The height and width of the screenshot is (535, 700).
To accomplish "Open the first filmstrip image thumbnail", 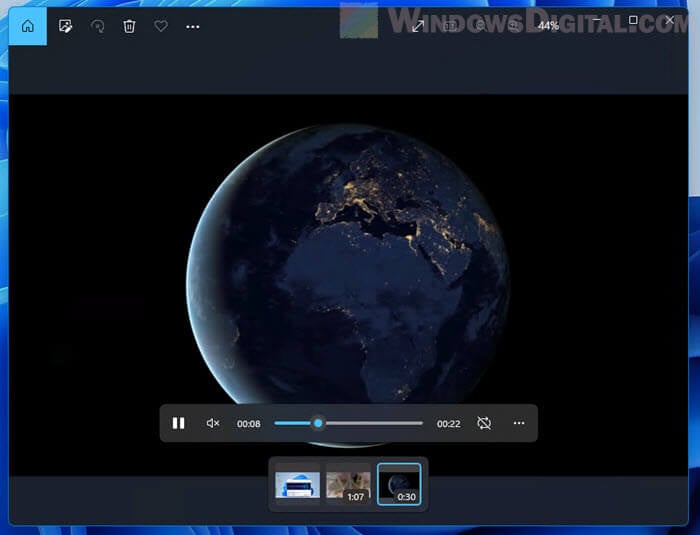I will [x=297, y=485].
